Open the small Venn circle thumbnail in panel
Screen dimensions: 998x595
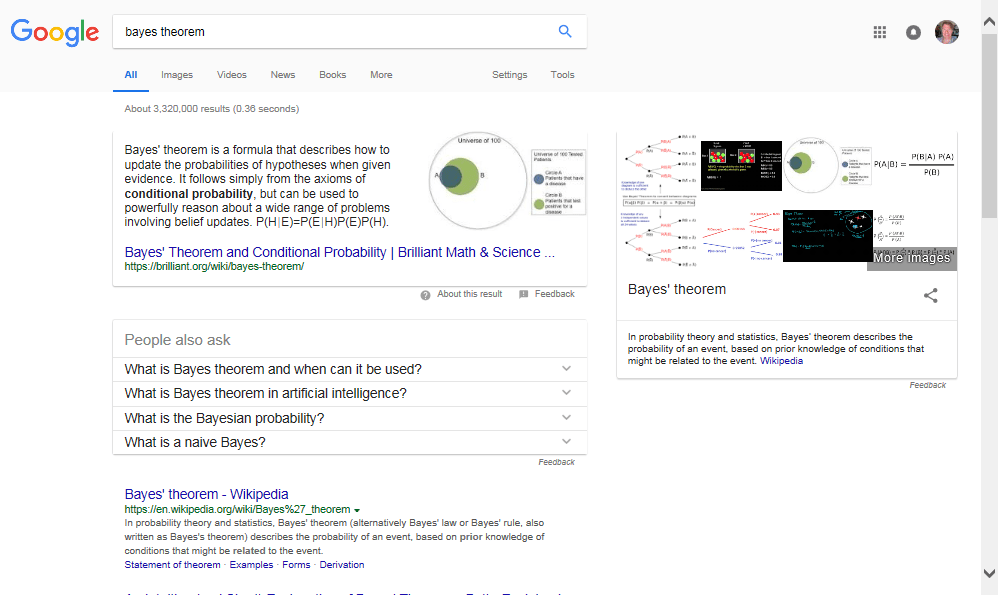pyautogui.click(x=827, y=165)
